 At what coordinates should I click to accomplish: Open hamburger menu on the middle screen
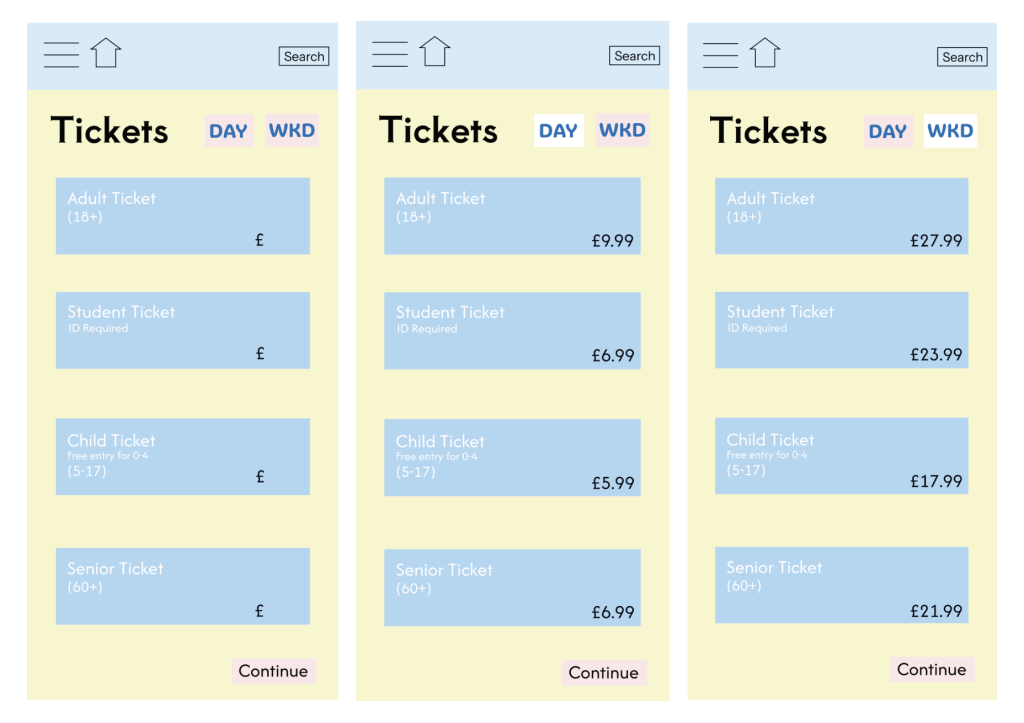pyautogui.click(x=389, y=53)
